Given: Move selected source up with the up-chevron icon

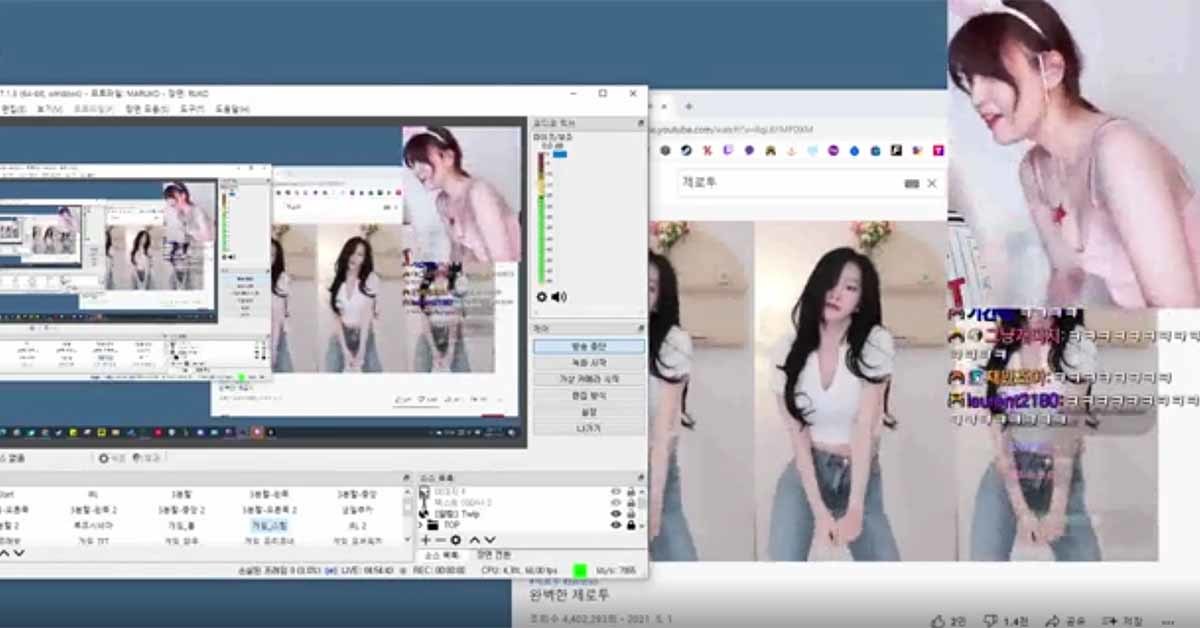Looking at the screenshot, I should click(x=476, y=540).
